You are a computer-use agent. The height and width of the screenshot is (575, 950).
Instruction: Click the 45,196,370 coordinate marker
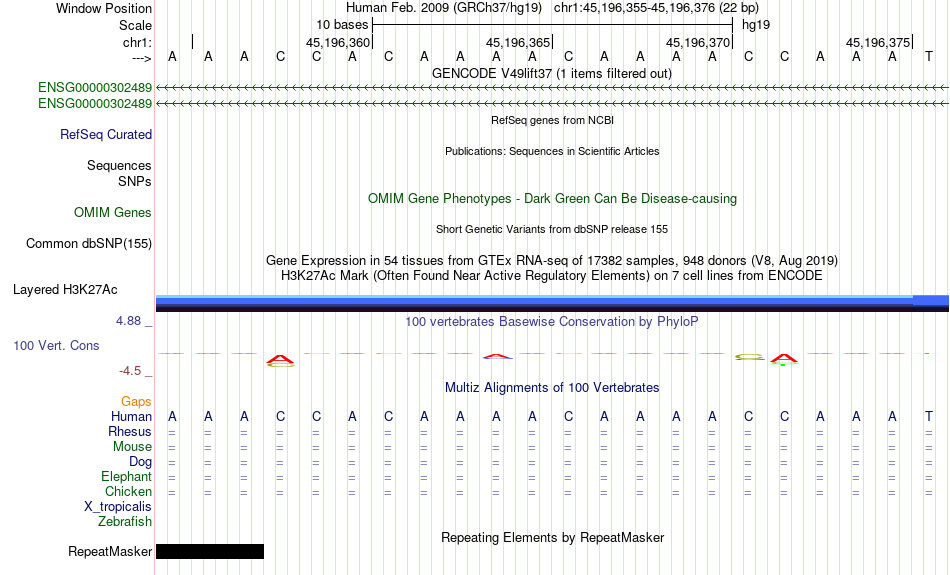tap(697, 42)
